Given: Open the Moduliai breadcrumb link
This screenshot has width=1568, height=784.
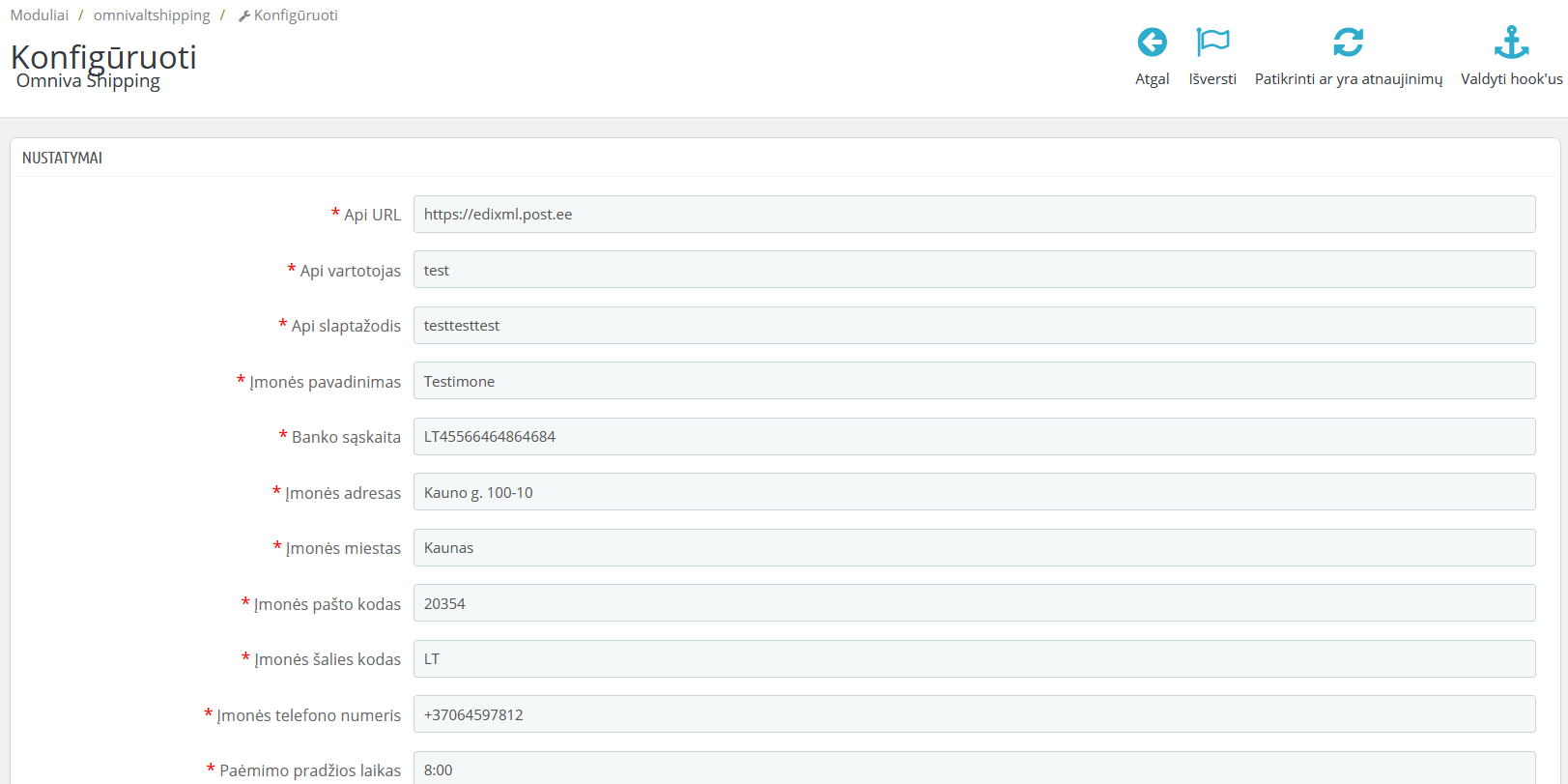Looking at the screenshot, I should point(40,15).
